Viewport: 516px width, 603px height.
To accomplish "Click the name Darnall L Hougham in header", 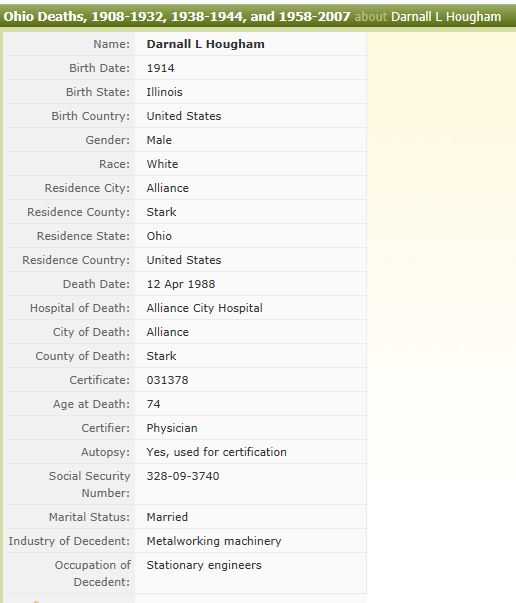I will [446, 17].
